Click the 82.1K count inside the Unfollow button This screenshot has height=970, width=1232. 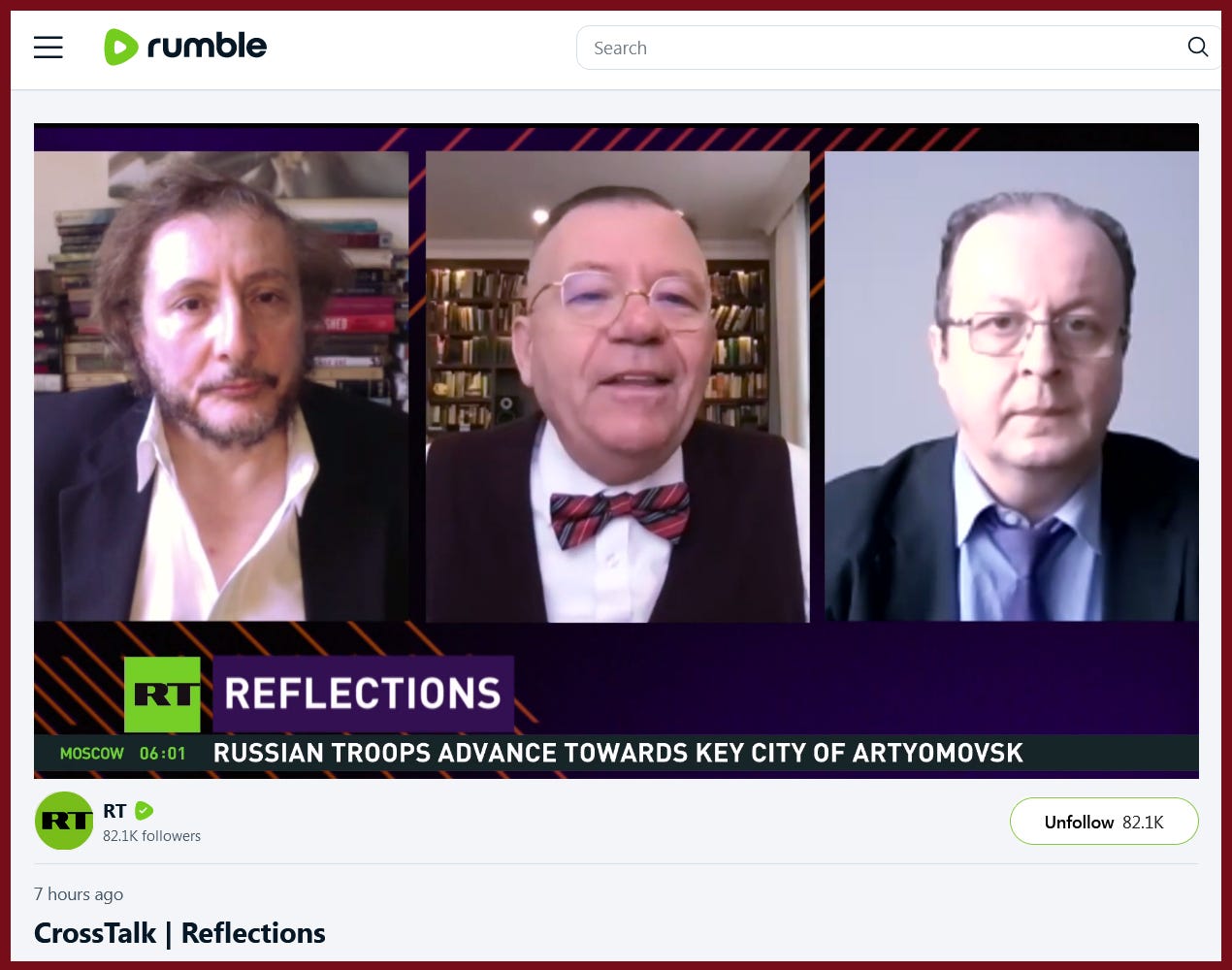coord(1143,823)
